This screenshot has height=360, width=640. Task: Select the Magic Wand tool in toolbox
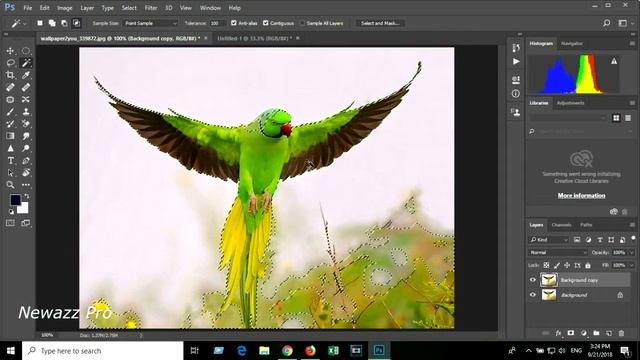click(x=26, y=63)
